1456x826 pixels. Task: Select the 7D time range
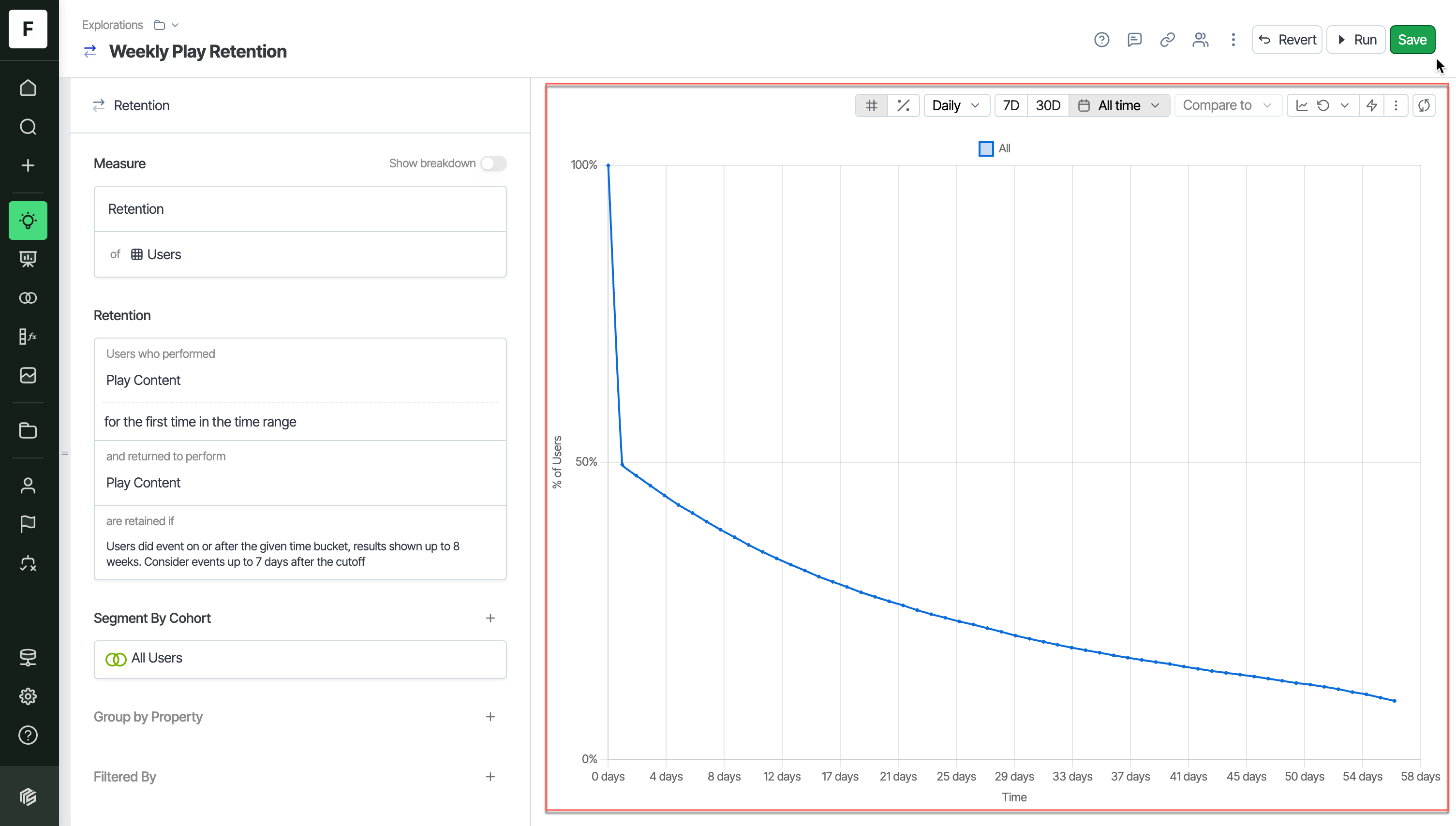point(1010,105)
